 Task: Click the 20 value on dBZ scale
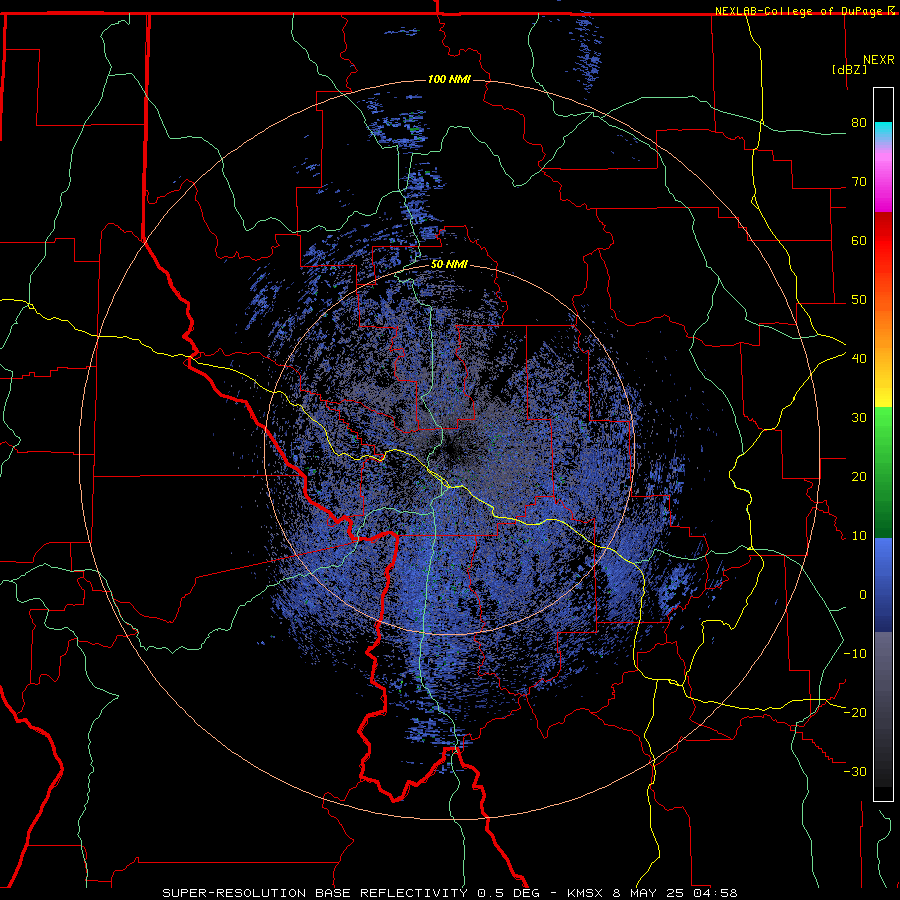click(859, 477)
